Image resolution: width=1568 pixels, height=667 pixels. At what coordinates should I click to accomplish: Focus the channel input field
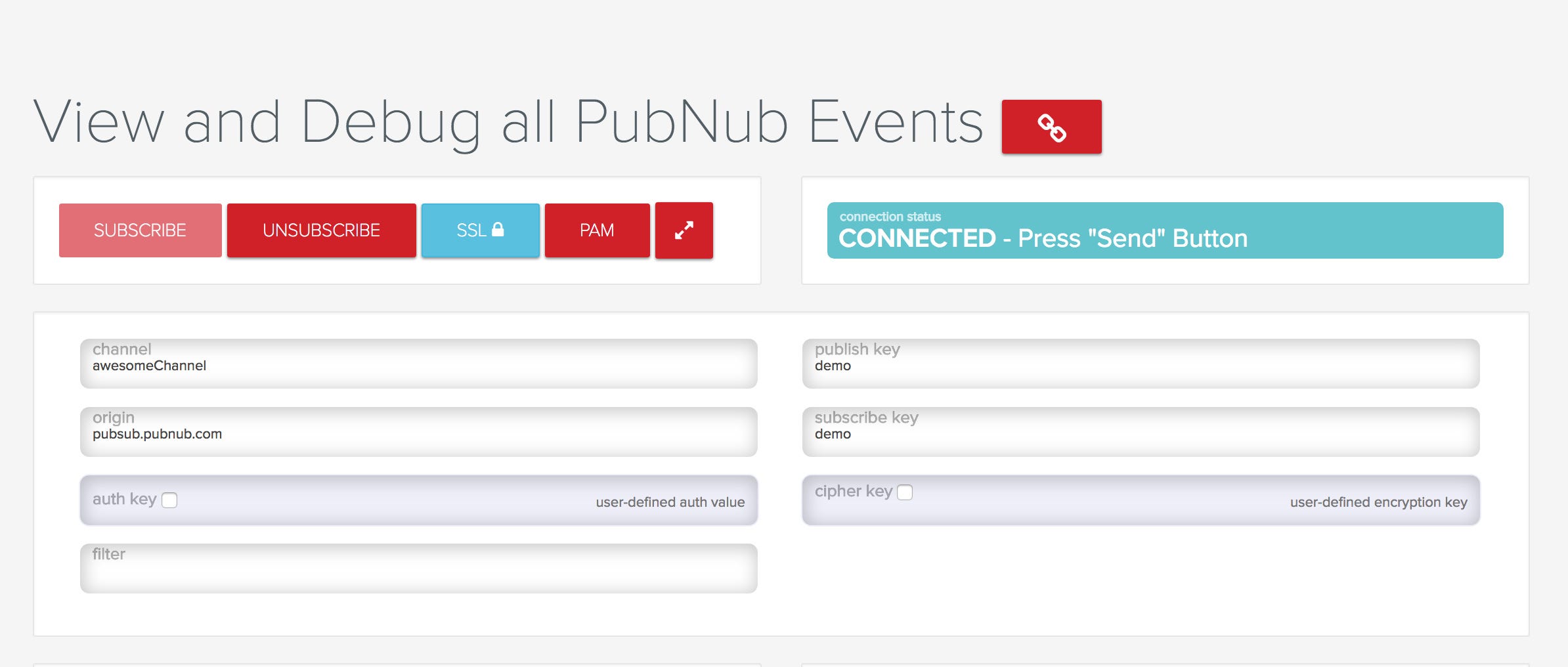[x=418, y=364]
